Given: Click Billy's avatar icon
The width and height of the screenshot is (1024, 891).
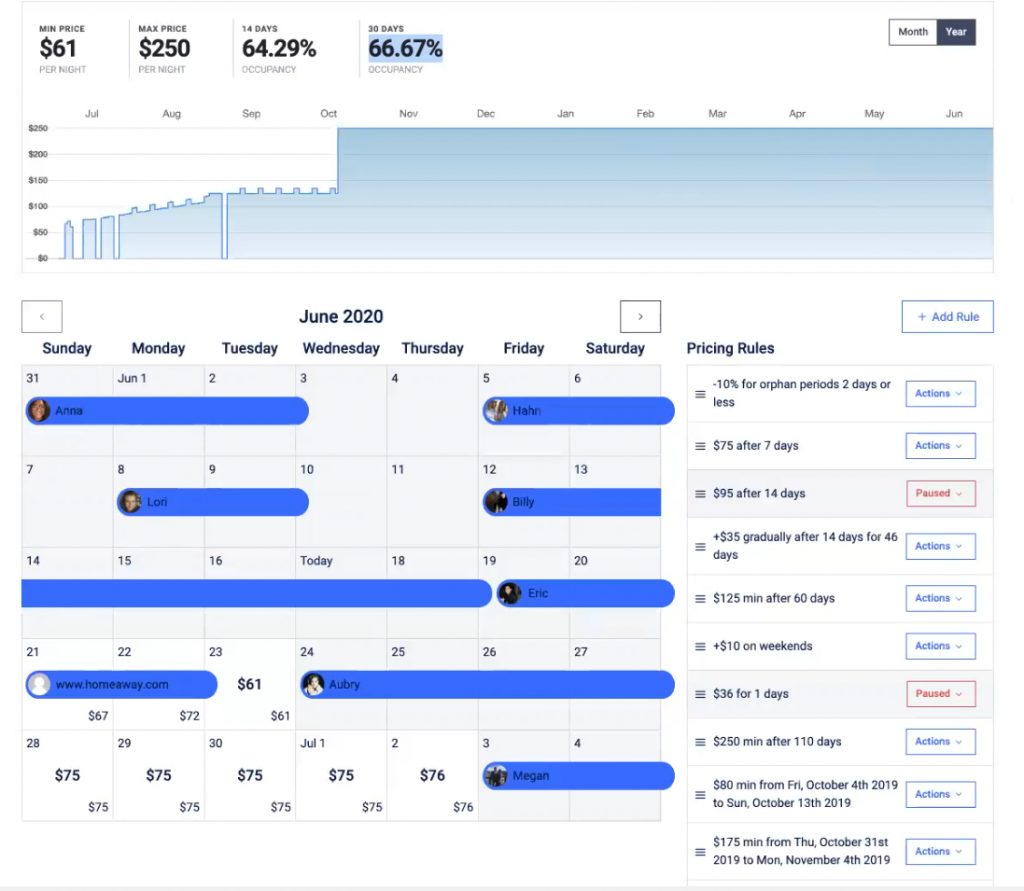Looking at the screenshot, I should [x=497, y=501].
